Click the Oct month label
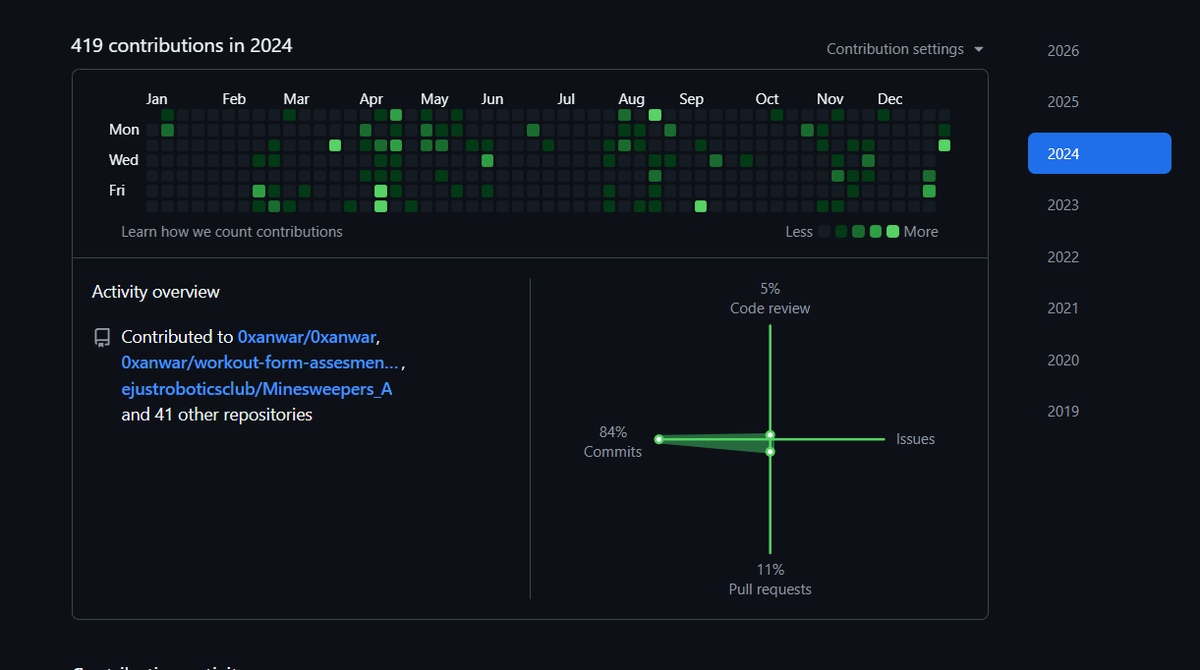1200x670 pixels. click(767, 99)
